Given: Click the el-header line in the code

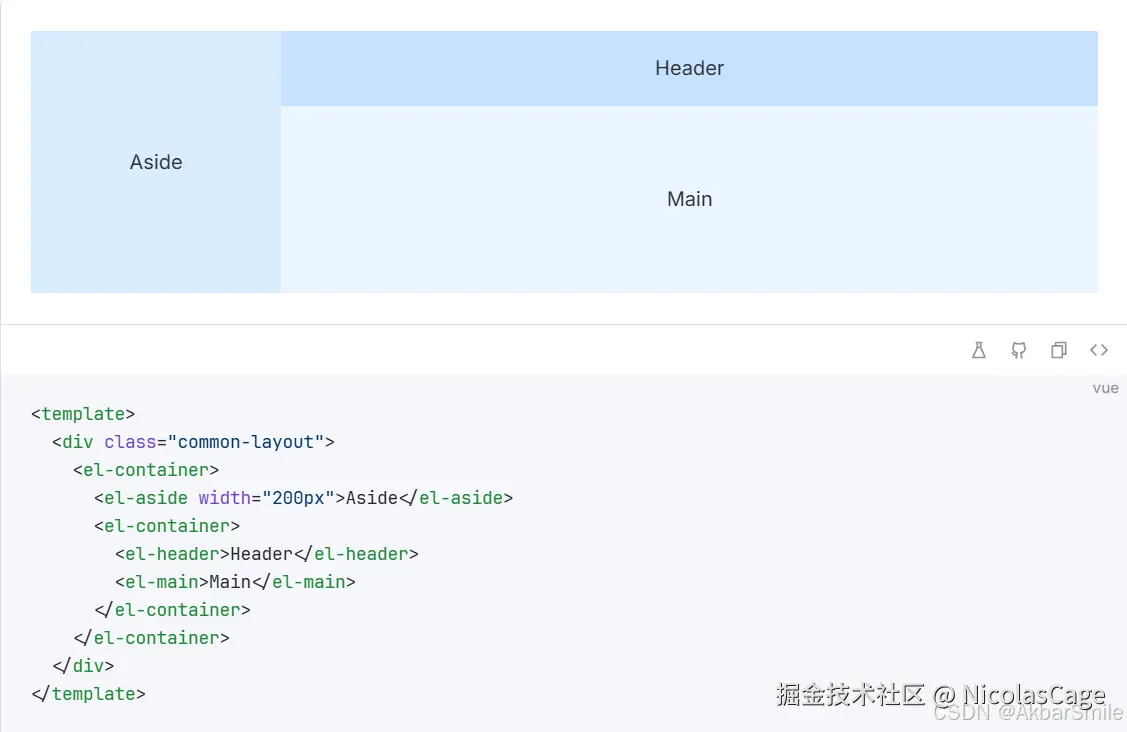Looking at the screenshot, I should (266, 554).
